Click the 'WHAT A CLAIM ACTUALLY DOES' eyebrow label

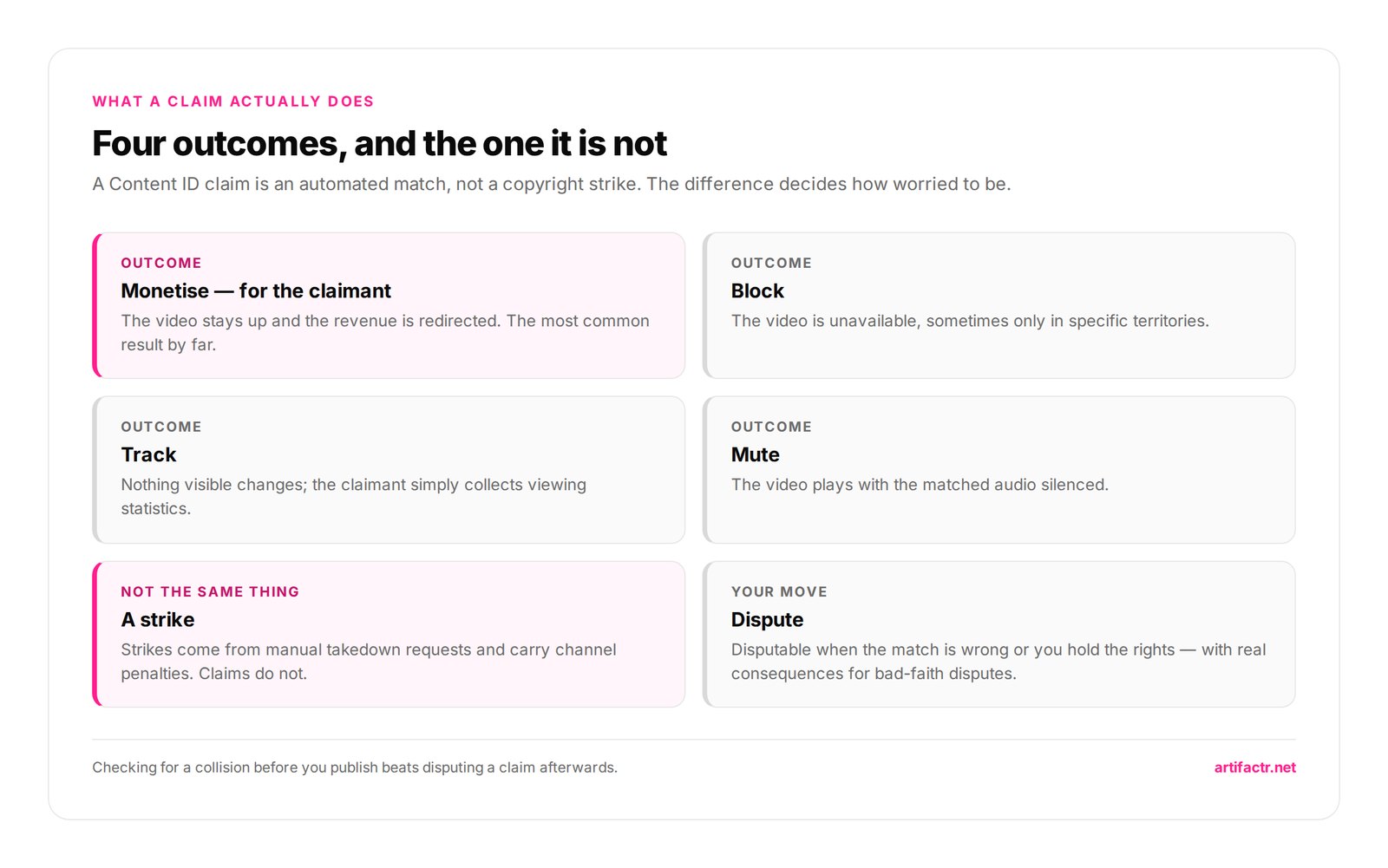233,101
